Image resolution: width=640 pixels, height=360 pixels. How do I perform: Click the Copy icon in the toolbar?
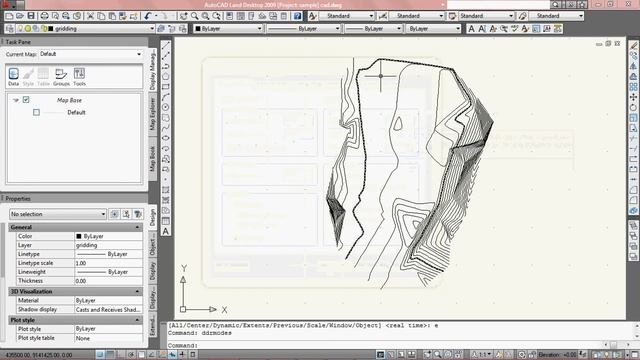coord(101,16)
